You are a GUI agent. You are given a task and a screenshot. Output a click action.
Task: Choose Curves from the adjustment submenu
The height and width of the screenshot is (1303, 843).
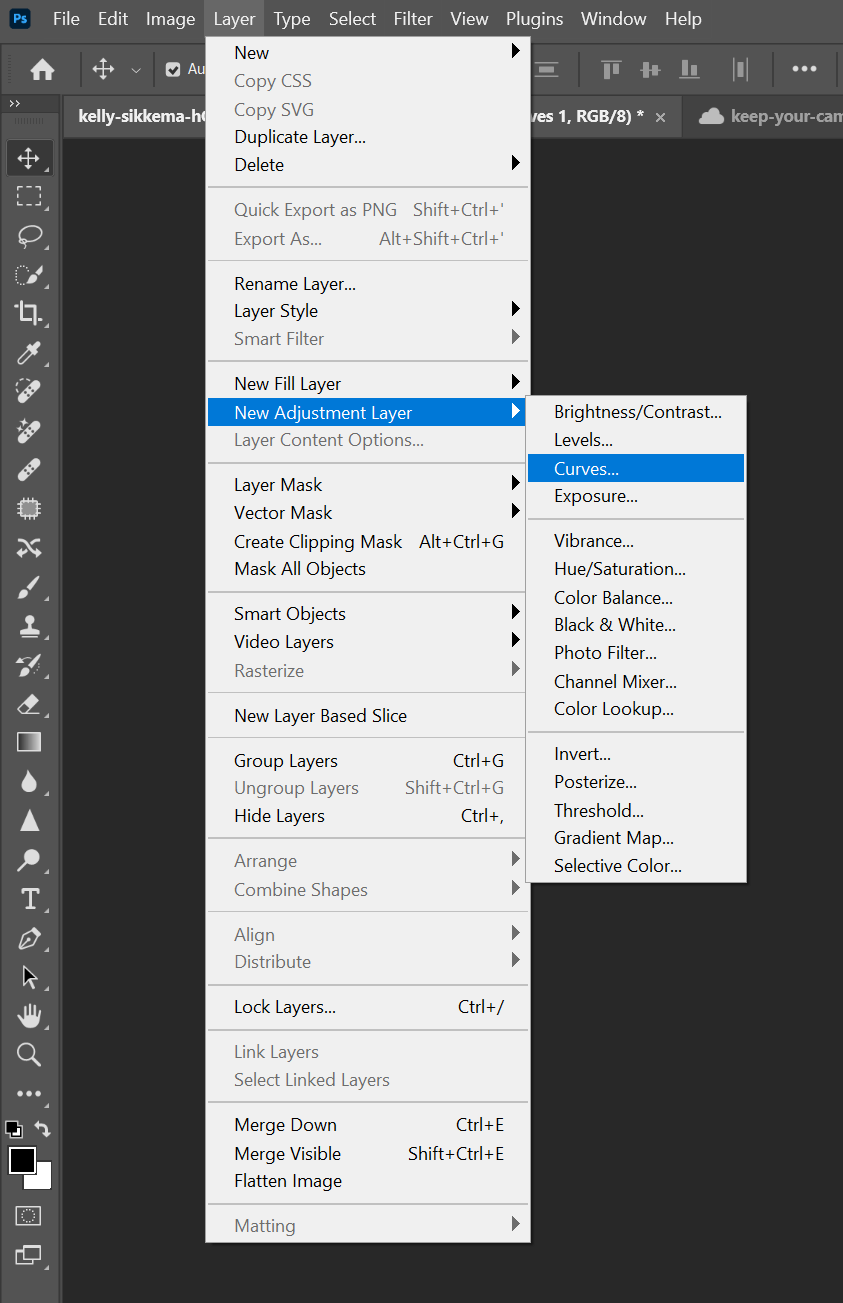[x=586, y=467]
